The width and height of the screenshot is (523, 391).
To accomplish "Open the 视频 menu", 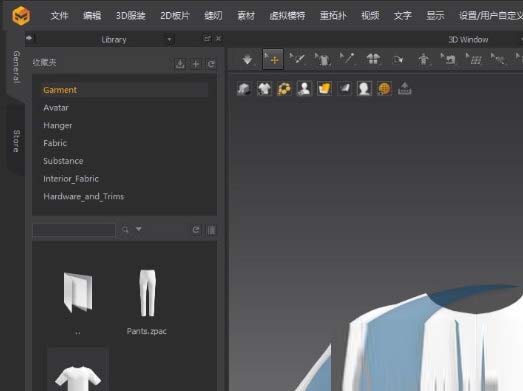I will 370,15.
